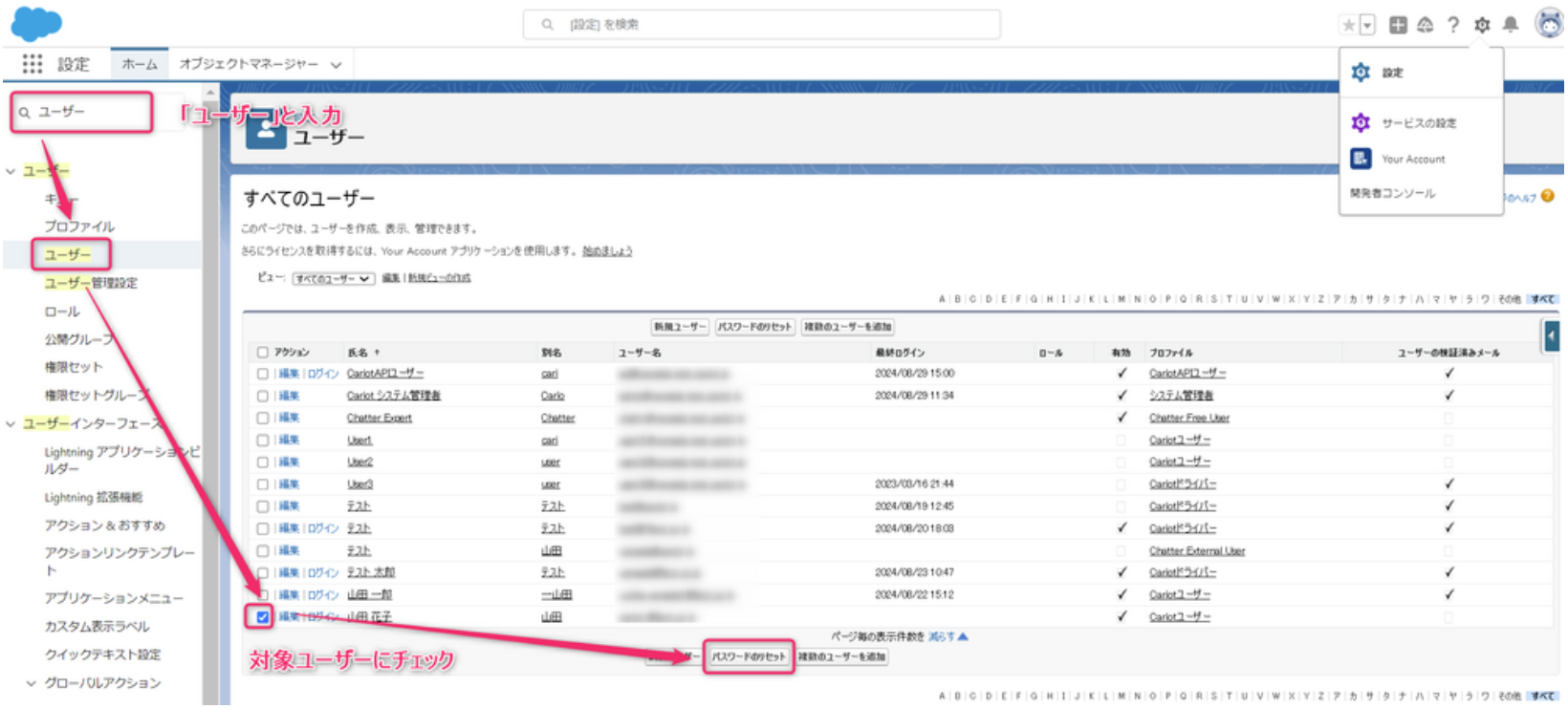Select 設定 in the gear menu

[x=1392, y=73]
